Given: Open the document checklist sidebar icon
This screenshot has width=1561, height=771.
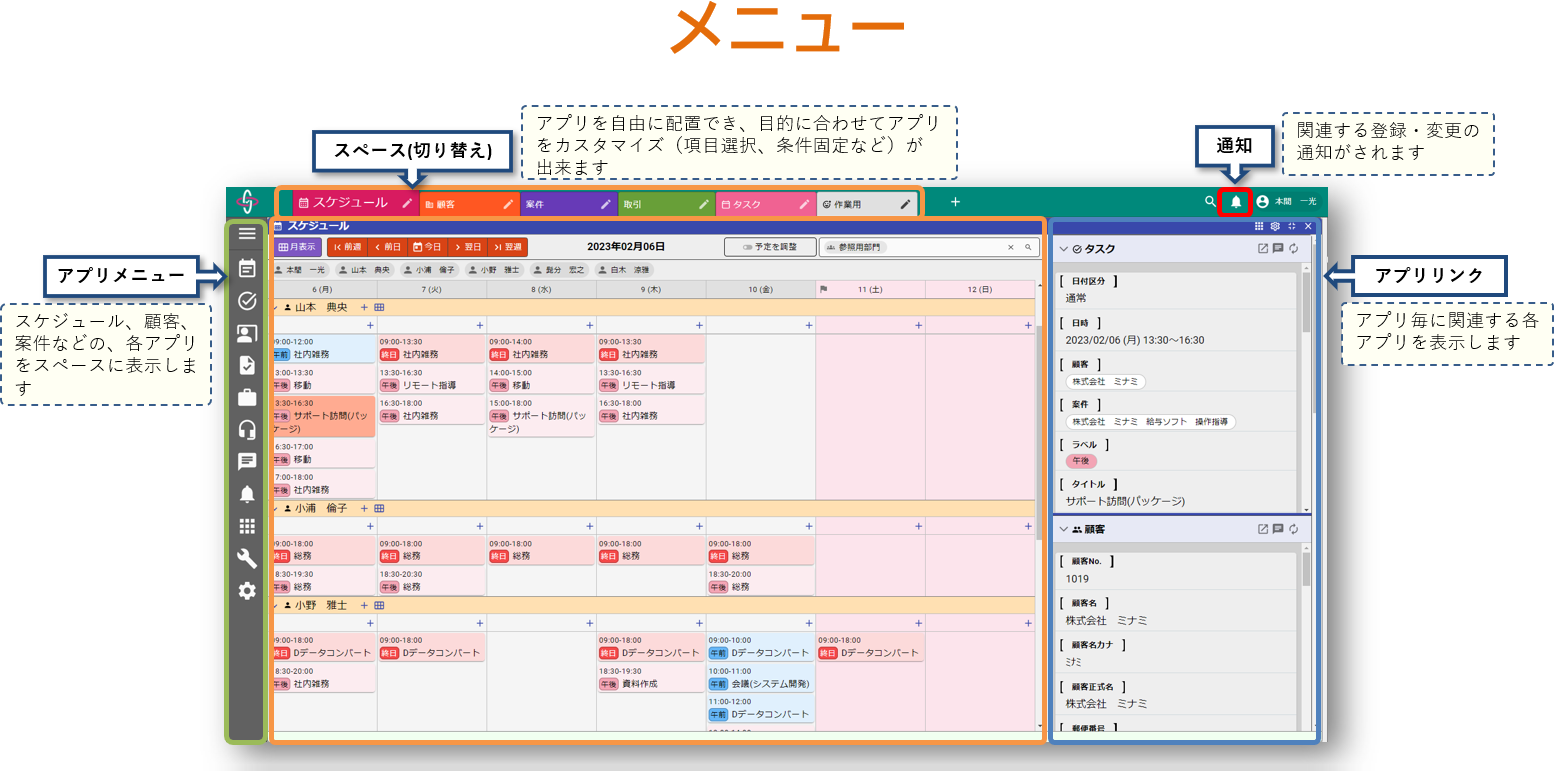Looking at the screenshot, I should (x=247, y=366).
